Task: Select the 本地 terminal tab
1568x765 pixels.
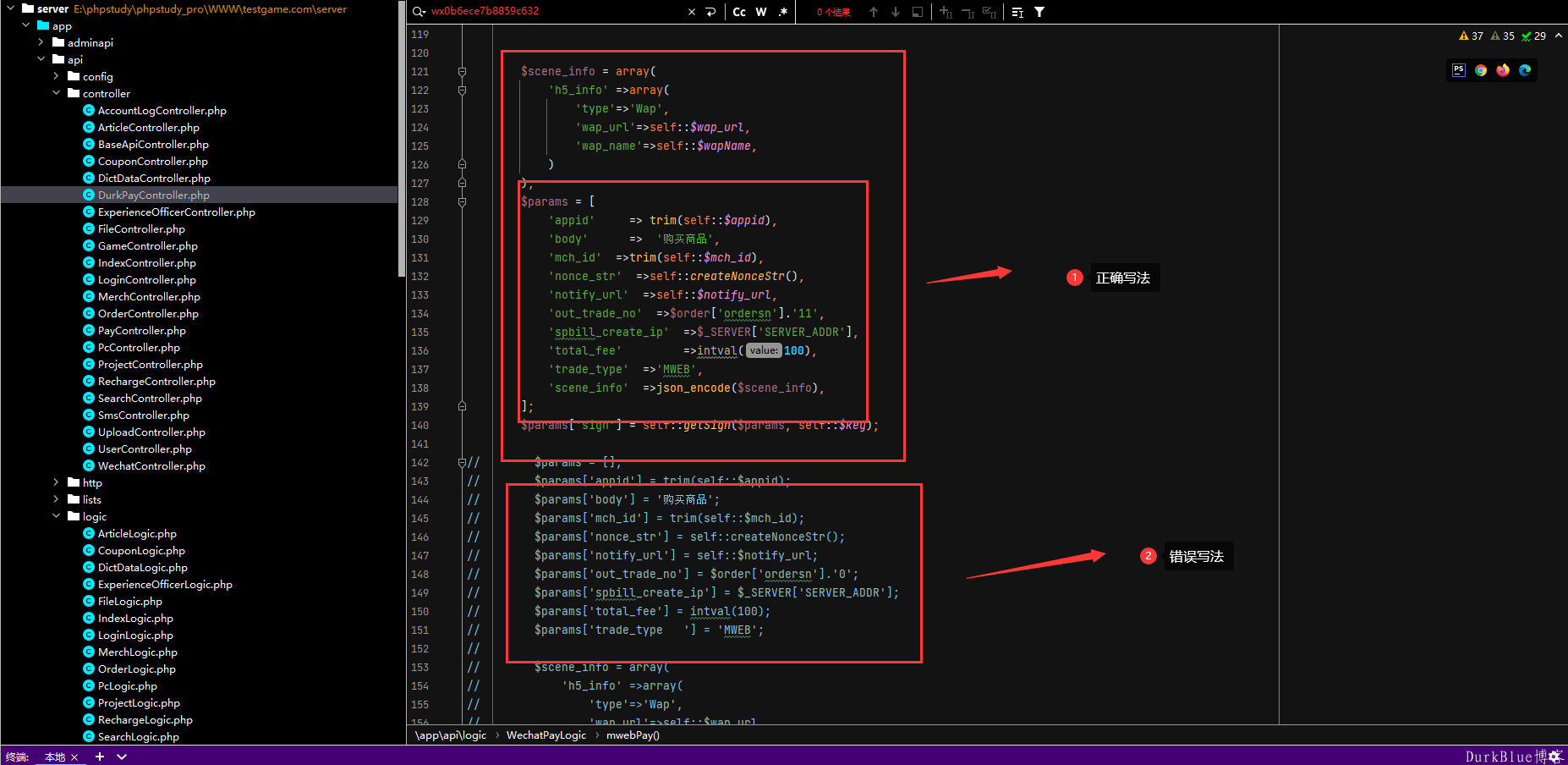Action: [55, 757]
